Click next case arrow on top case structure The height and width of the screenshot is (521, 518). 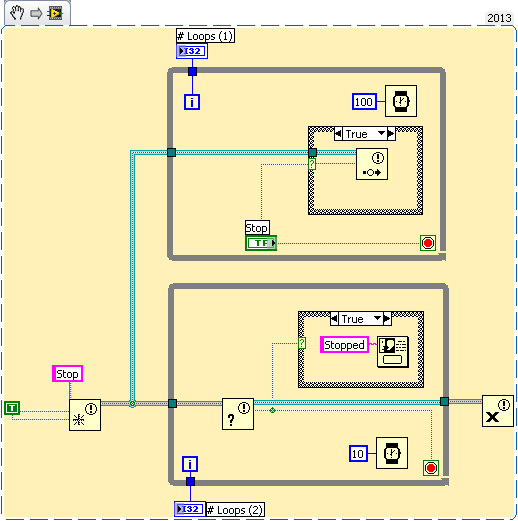point(391,134)
